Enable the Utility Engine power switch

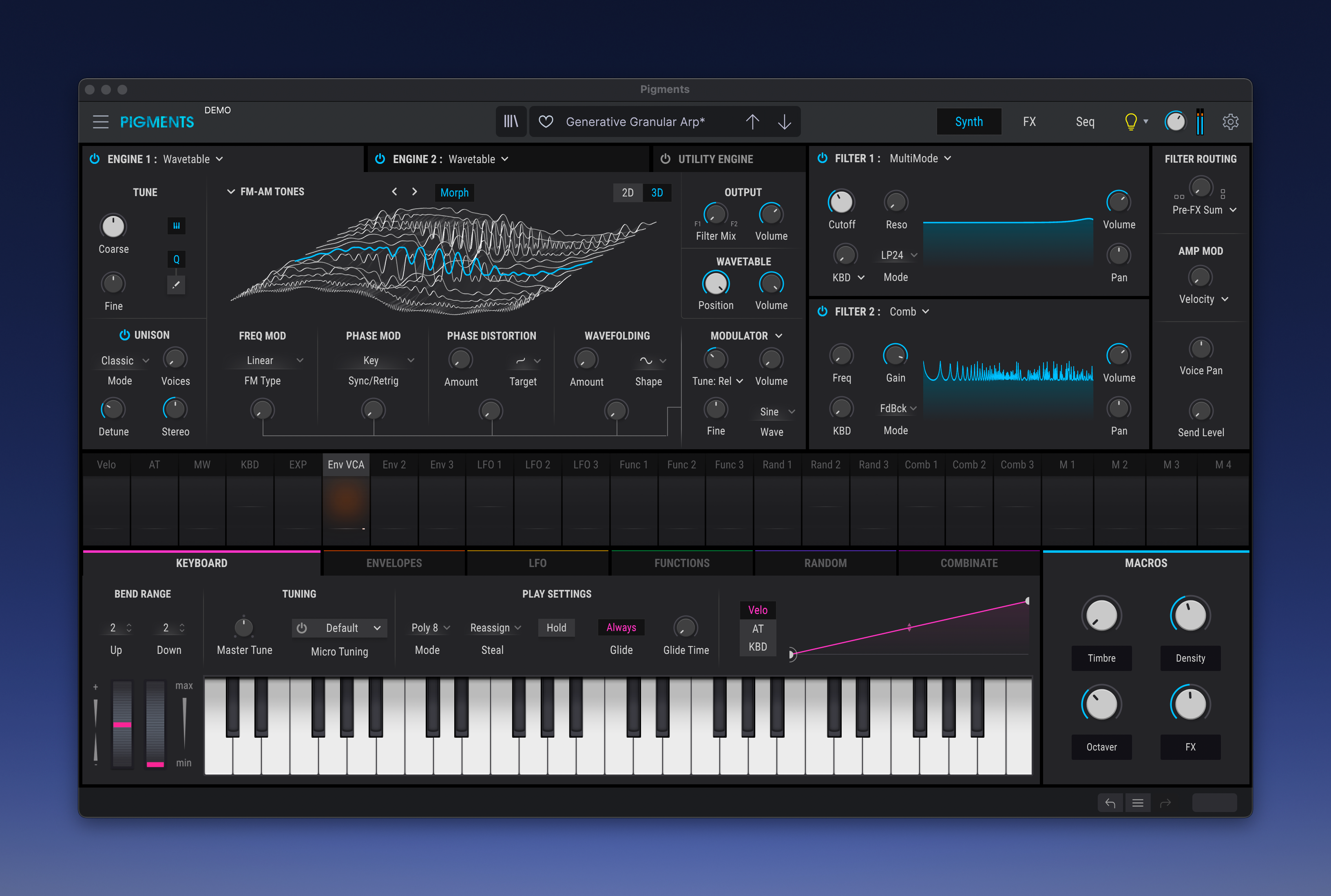click(x=665, y=159)
